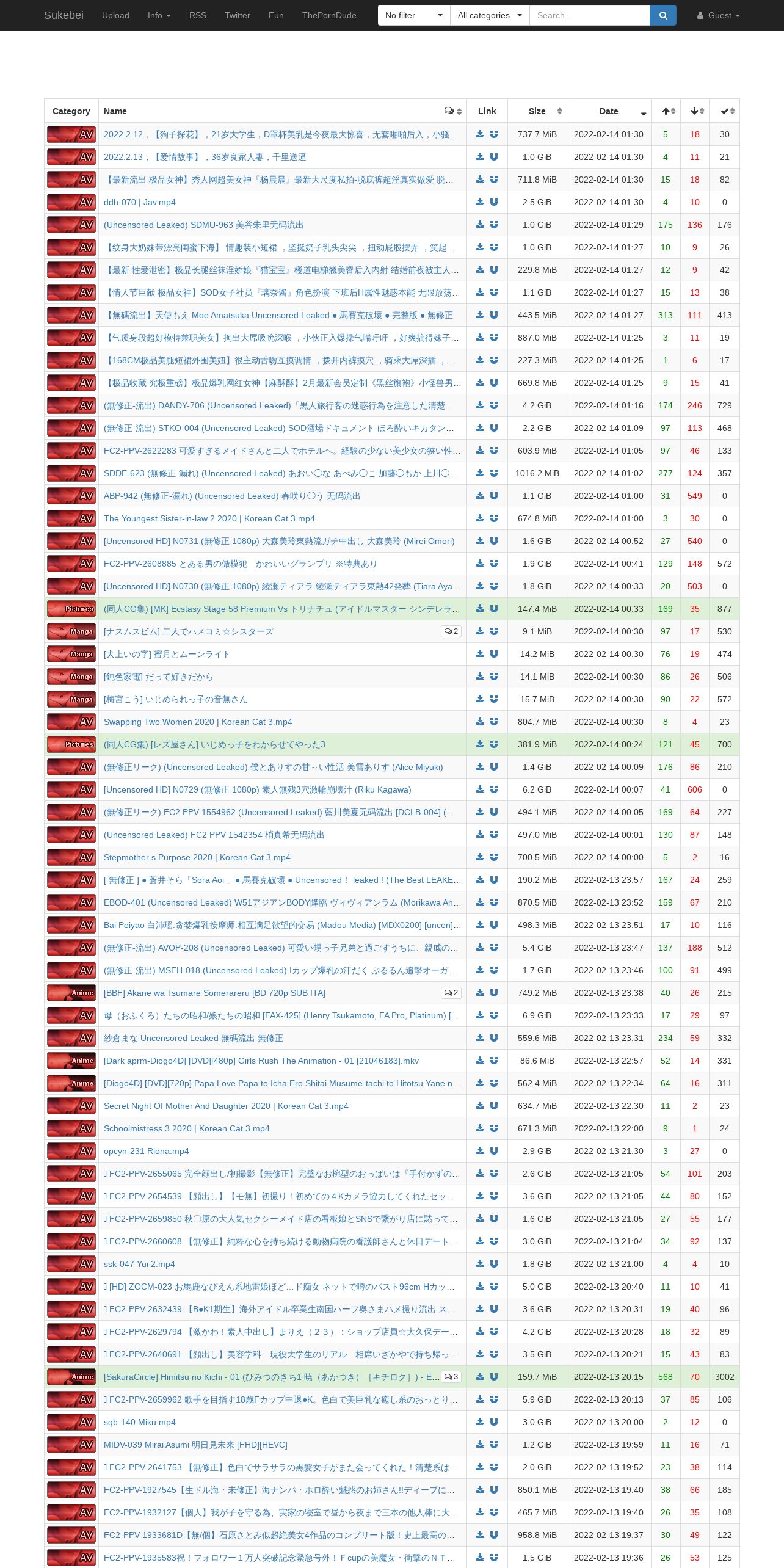Download torrent for Girls Rush The Animation row
This screenshot has width=784, height=1568.
tap(480, 1061)
